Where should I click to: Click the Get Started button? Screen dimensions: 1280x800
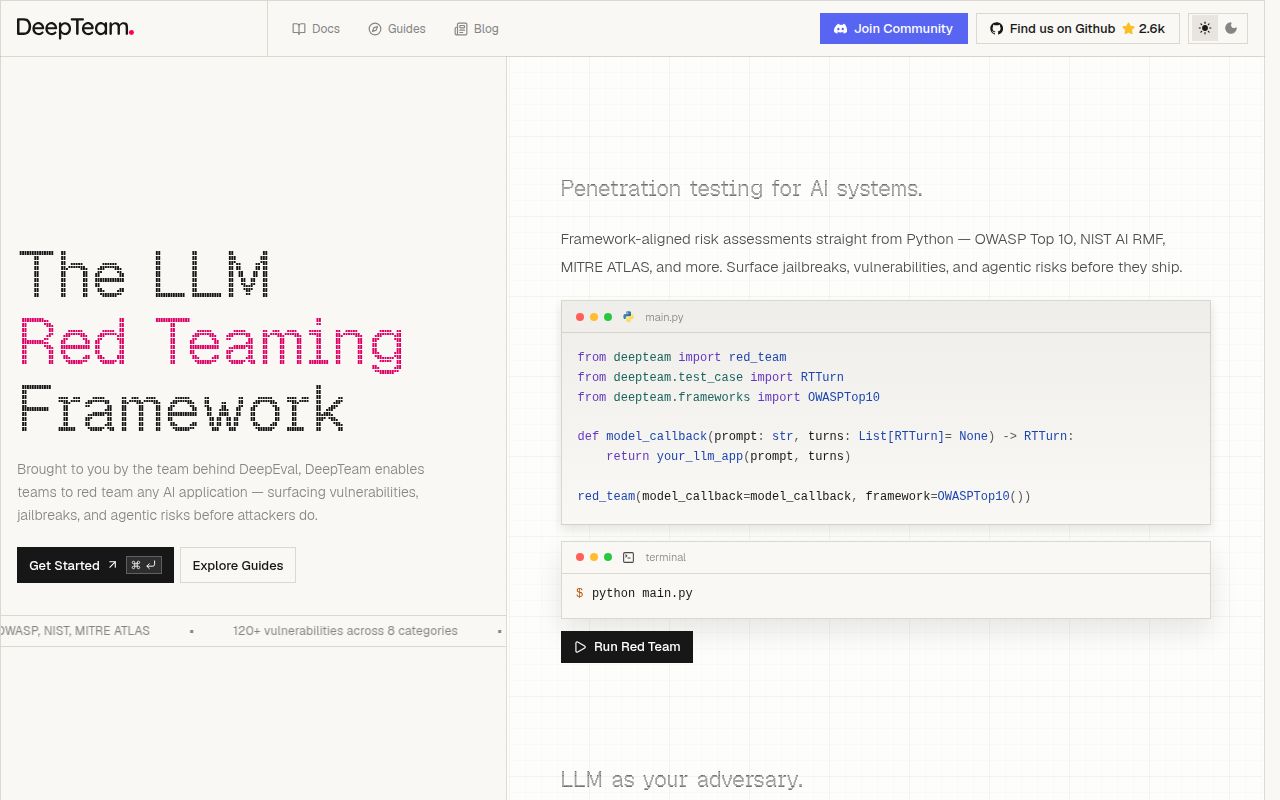95,565
